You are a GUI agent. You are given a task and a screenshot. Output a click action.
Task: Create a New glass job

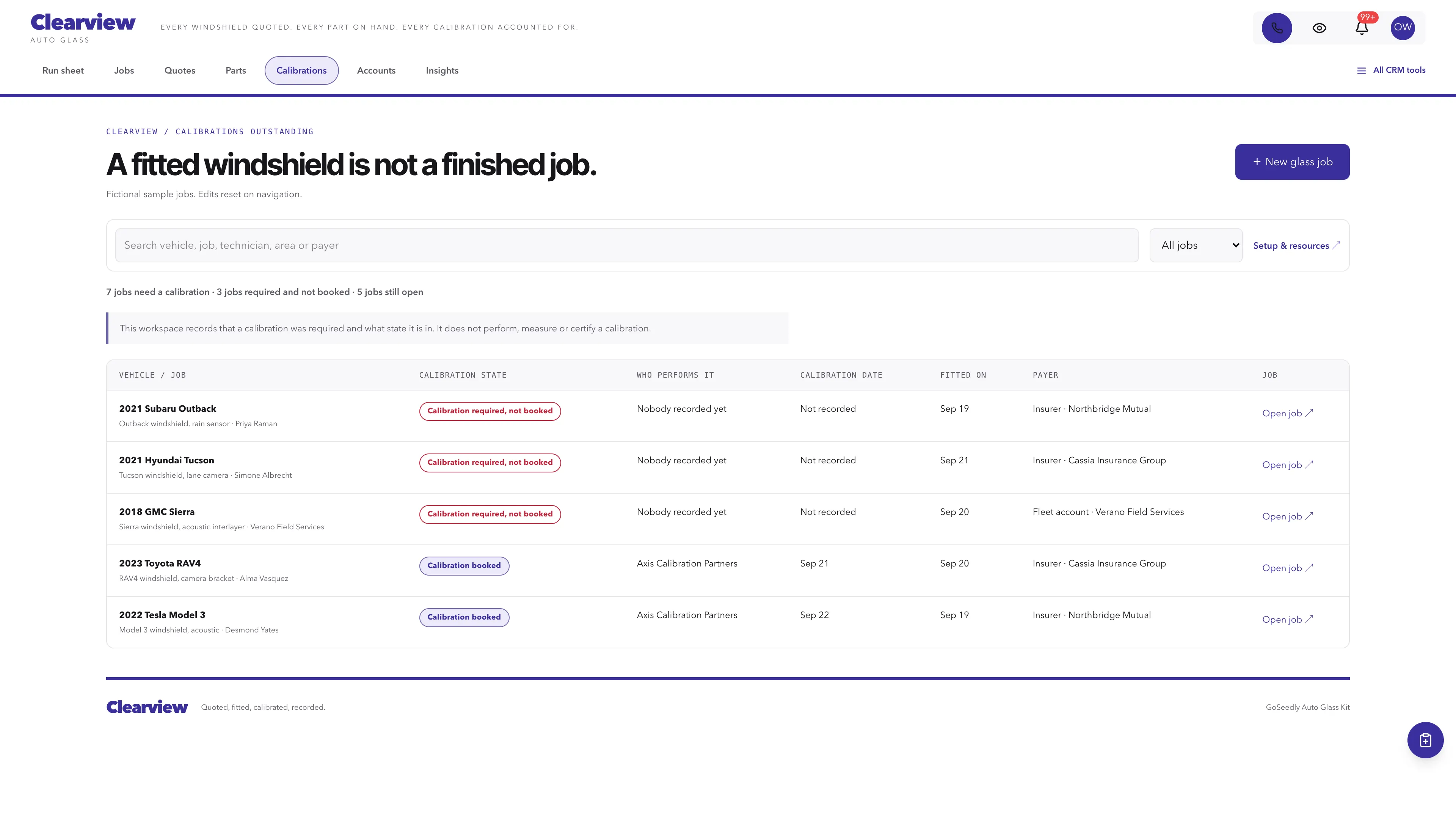click(1292, 162)
